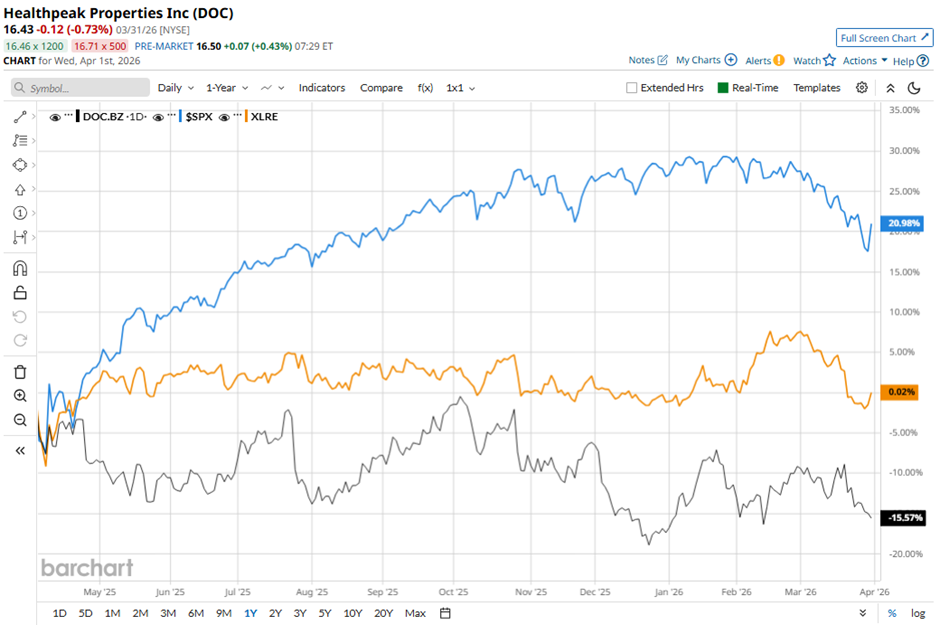Select the 5D time range

point(86,613)
